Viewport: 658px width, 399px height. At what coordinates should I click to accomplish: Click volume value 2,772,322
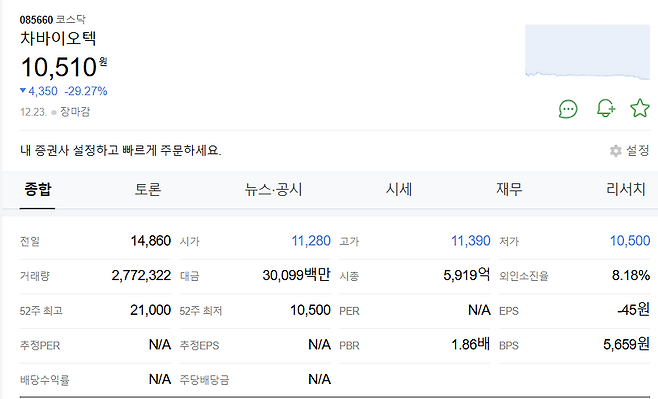[141, 276]
